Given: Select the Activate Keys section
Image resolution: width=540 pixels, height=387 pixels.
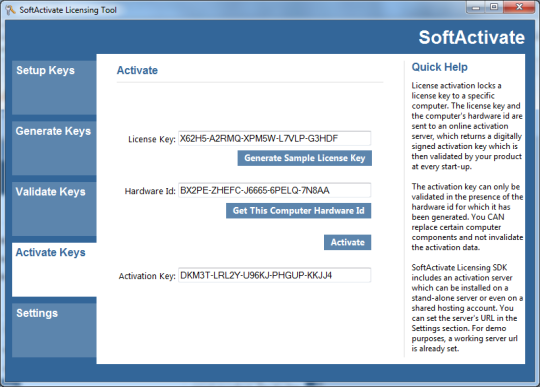Looking at the screenshot, I should (54, 270).
